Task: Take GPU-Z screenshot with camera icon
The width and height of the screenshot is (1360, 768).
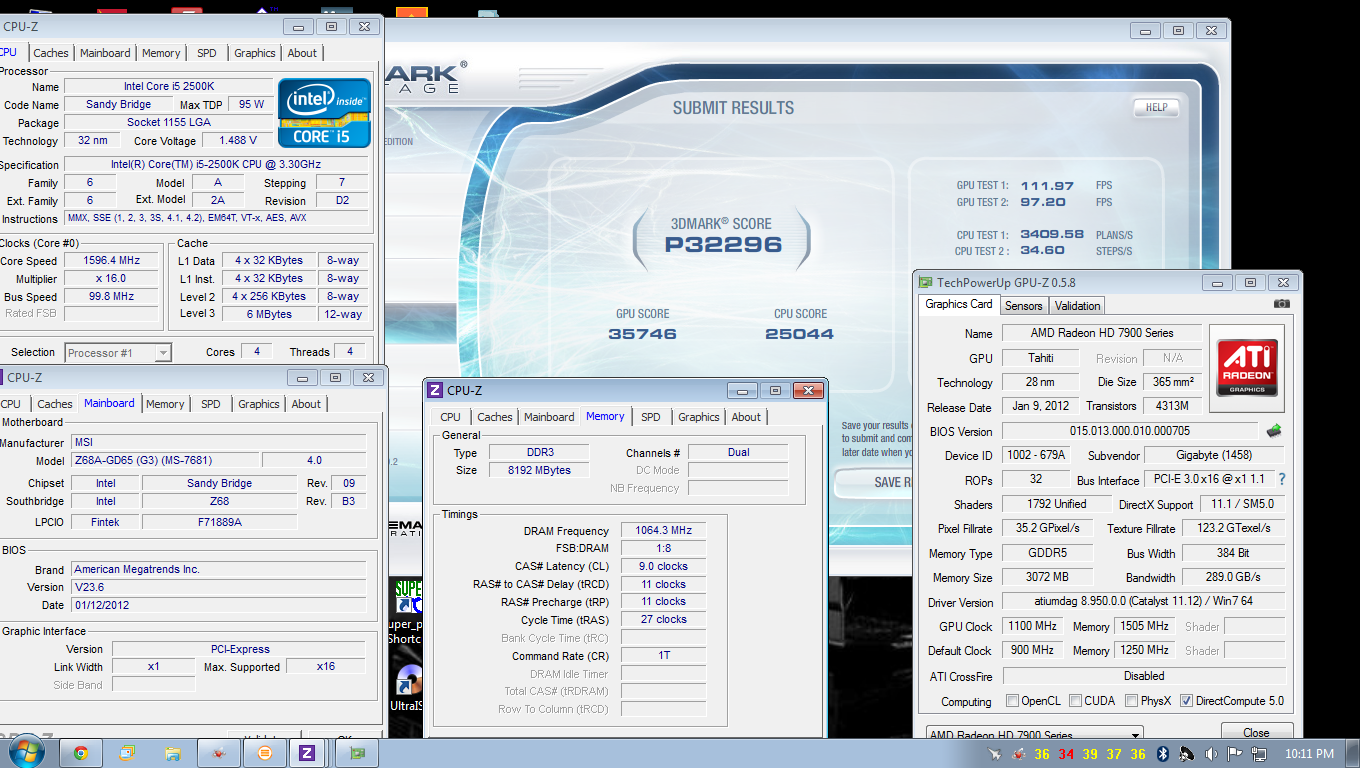Action: click(1282, 304)
